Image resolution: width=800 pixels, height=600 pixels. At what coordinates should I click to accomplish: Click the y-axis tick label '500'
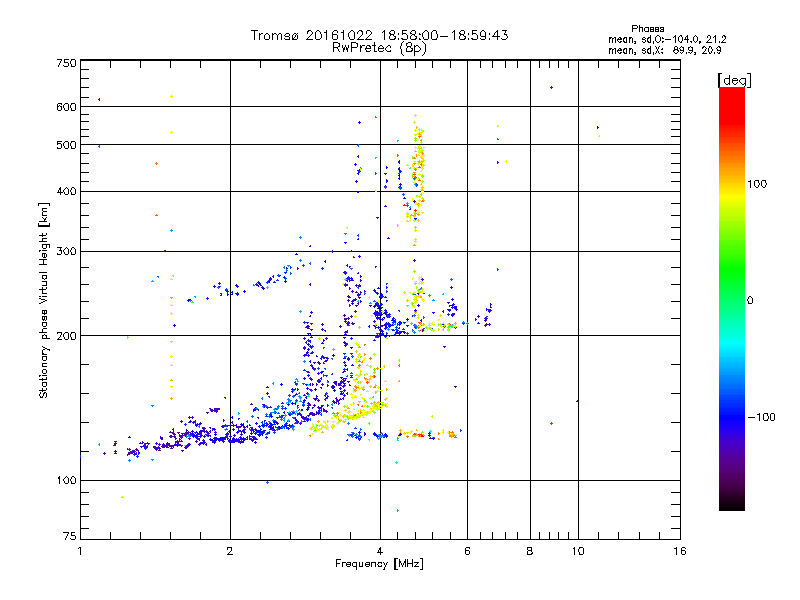click(x=67, y=145)
